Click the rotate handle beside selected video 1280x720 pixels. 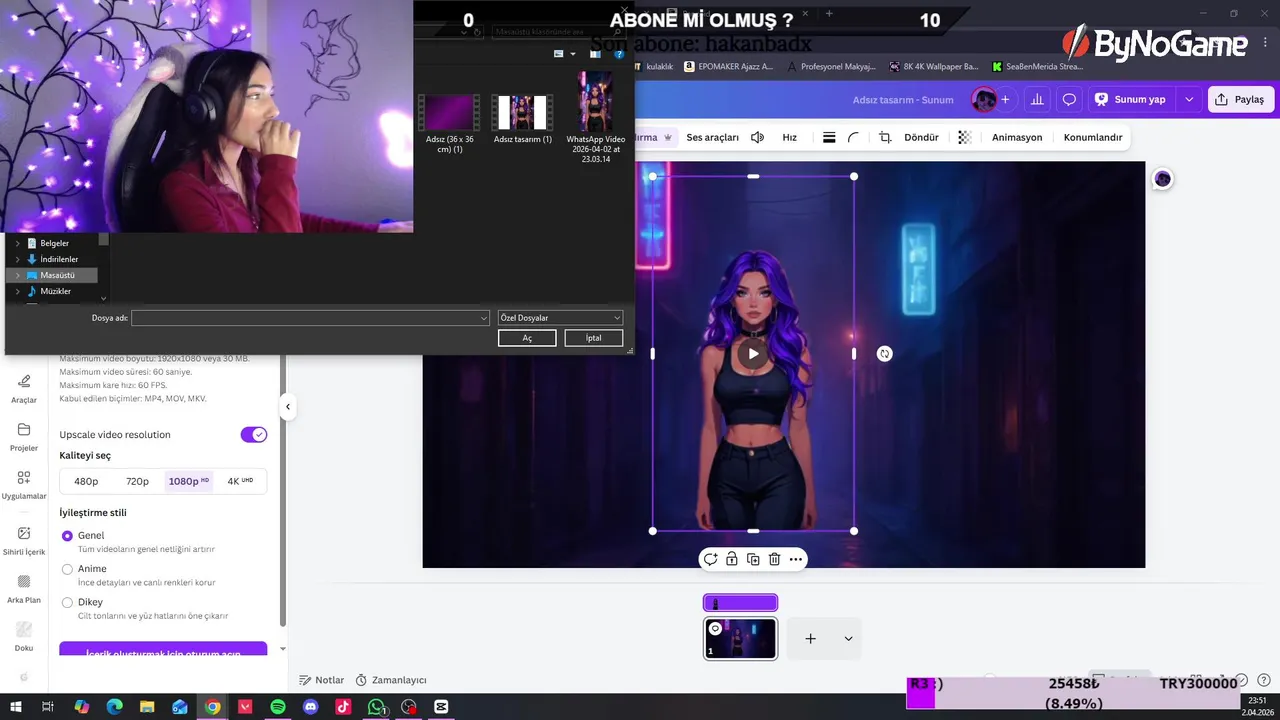coord(884,353)
